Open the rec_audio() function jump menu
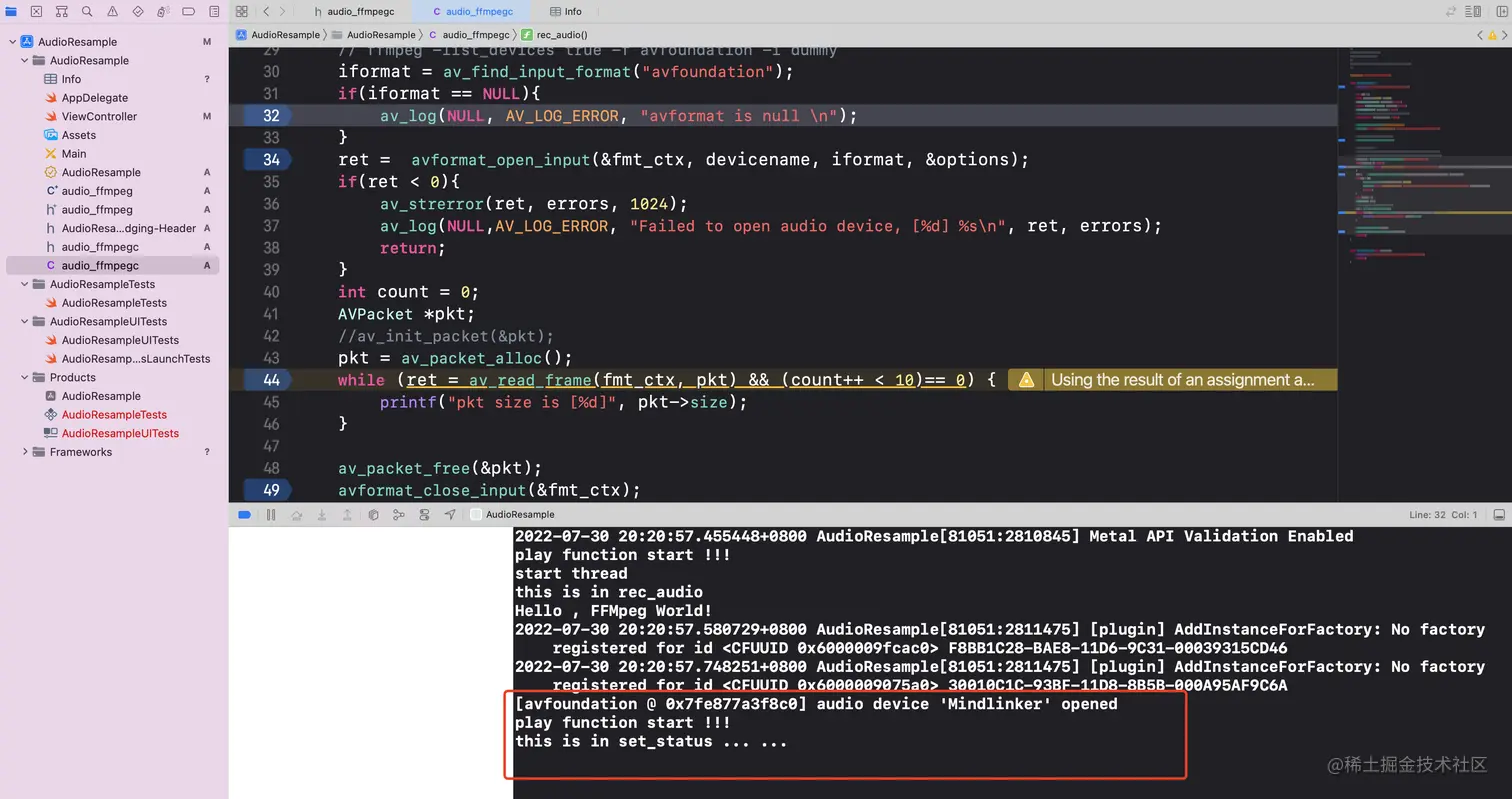 554,35
